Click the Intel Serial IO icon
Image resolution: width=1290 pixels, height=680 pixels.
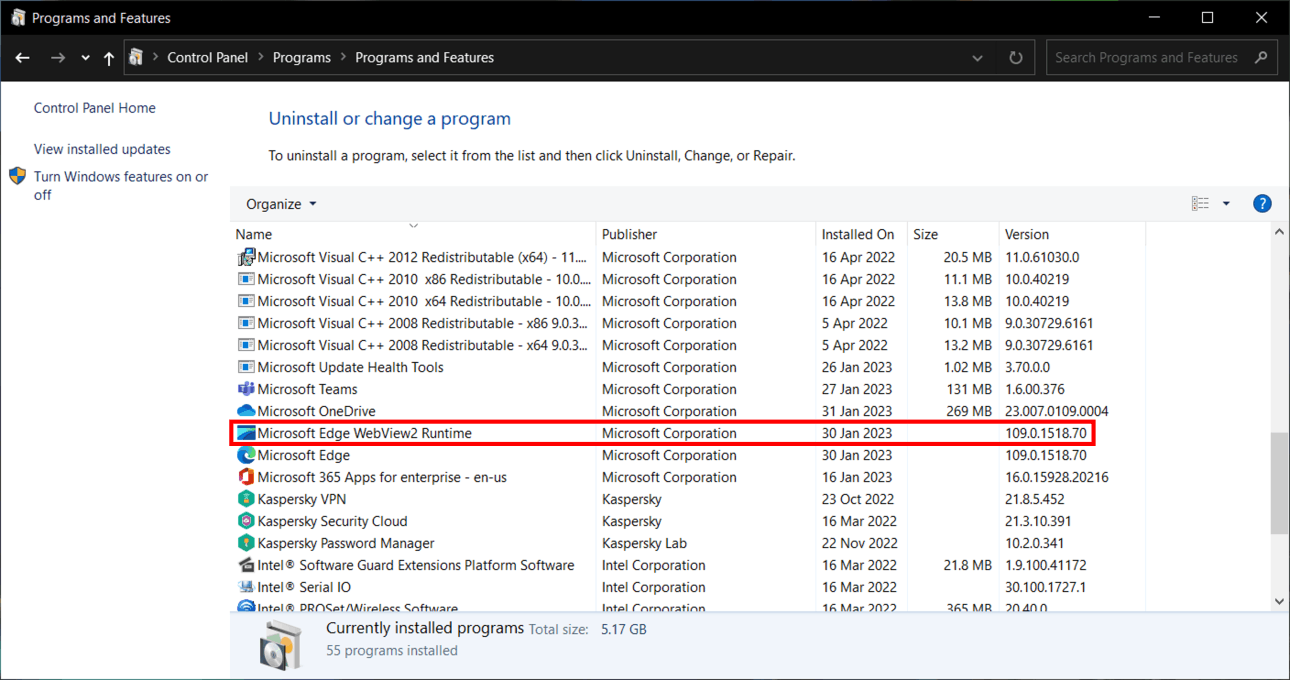pos(246,587)
